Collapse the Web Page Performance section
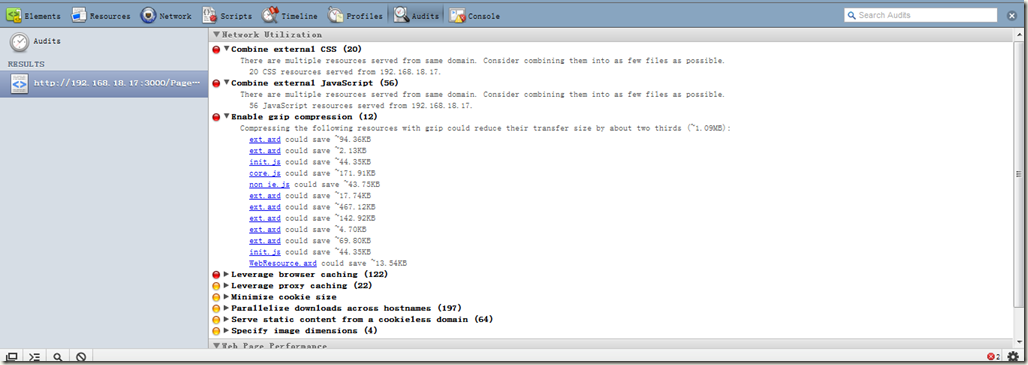This screenshot has width=1028, height=365. (216, 345)
